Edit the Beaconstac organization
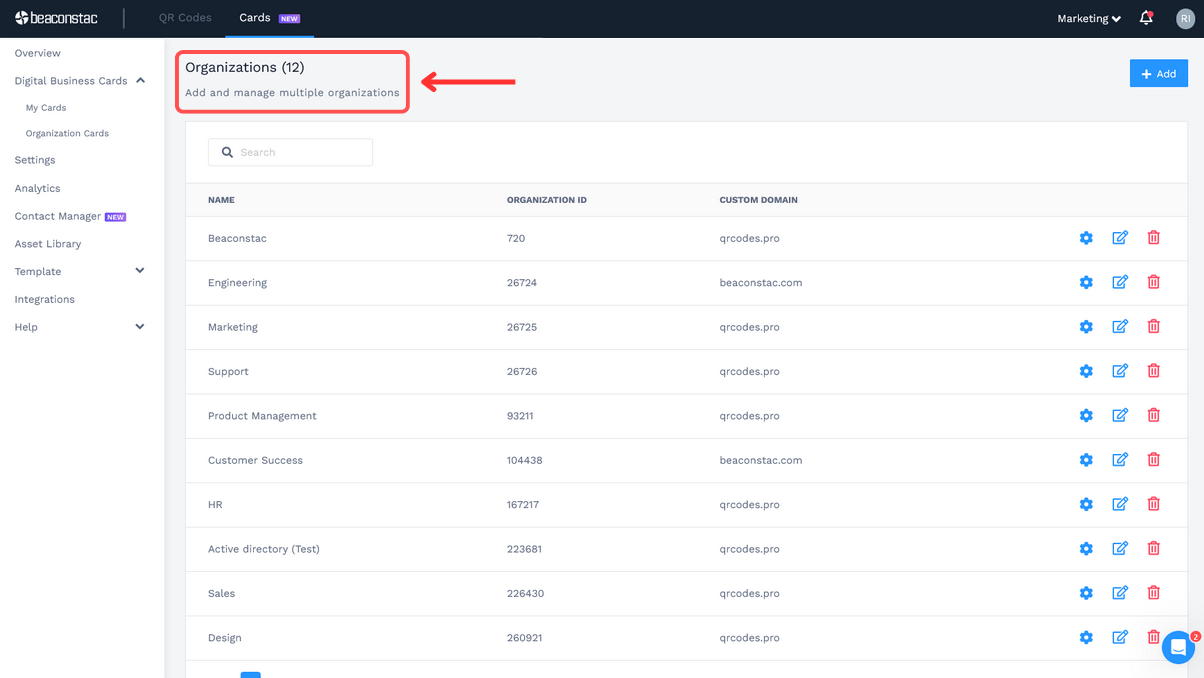Screen dimensions: 1204x678 1120,238
